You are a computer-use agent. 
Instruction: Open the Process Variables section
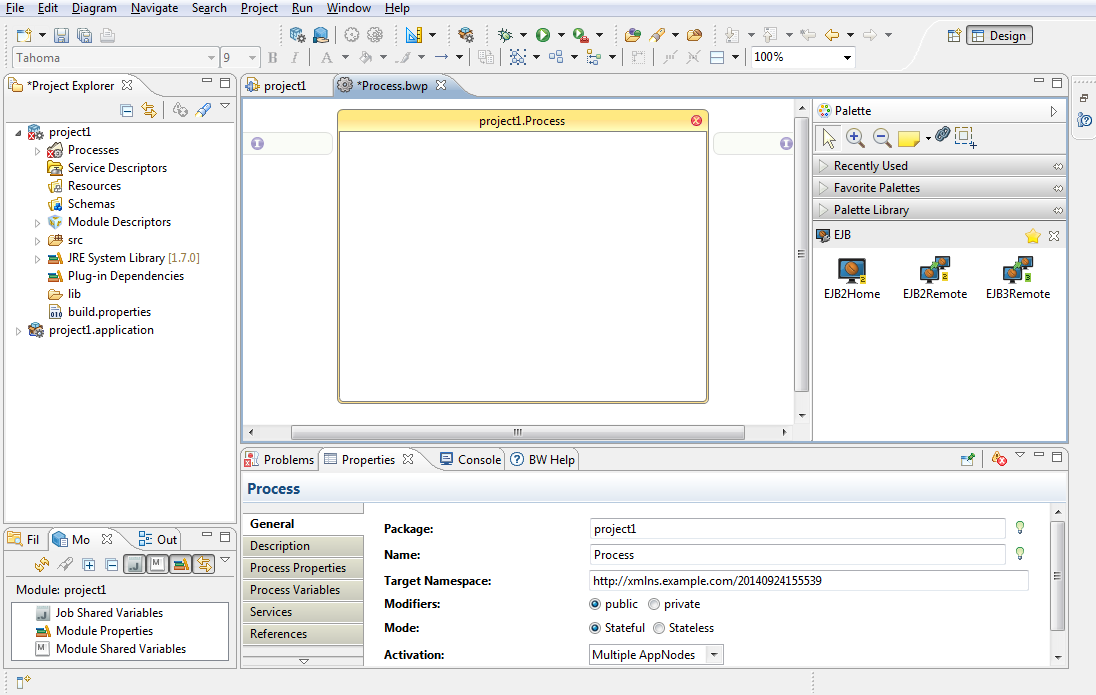[x=295, y=590]
